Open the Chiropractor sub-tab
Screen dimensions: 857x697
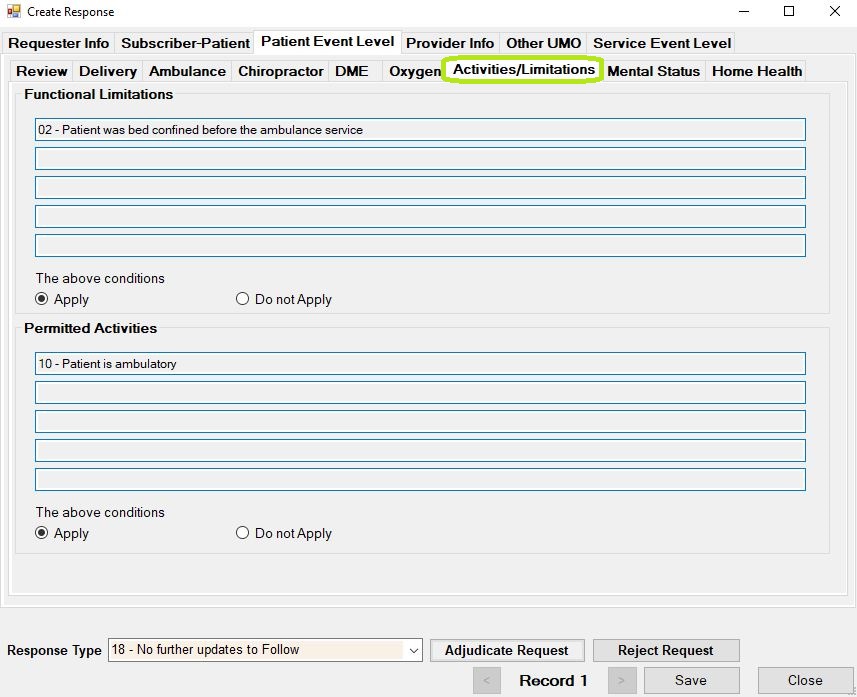(280, 71)
